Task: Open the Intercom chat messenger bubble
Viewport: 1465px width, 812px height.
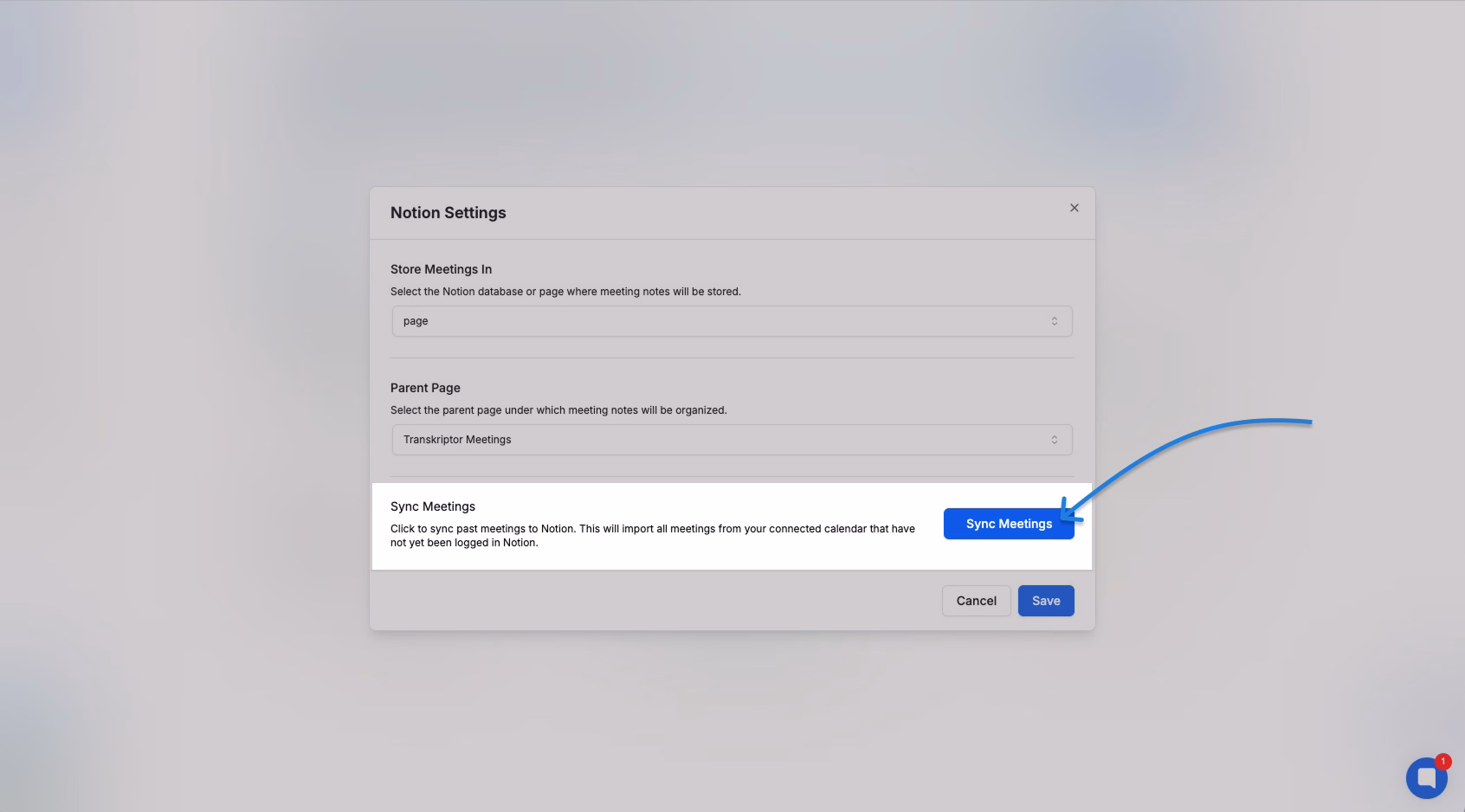Action: 1425,777
